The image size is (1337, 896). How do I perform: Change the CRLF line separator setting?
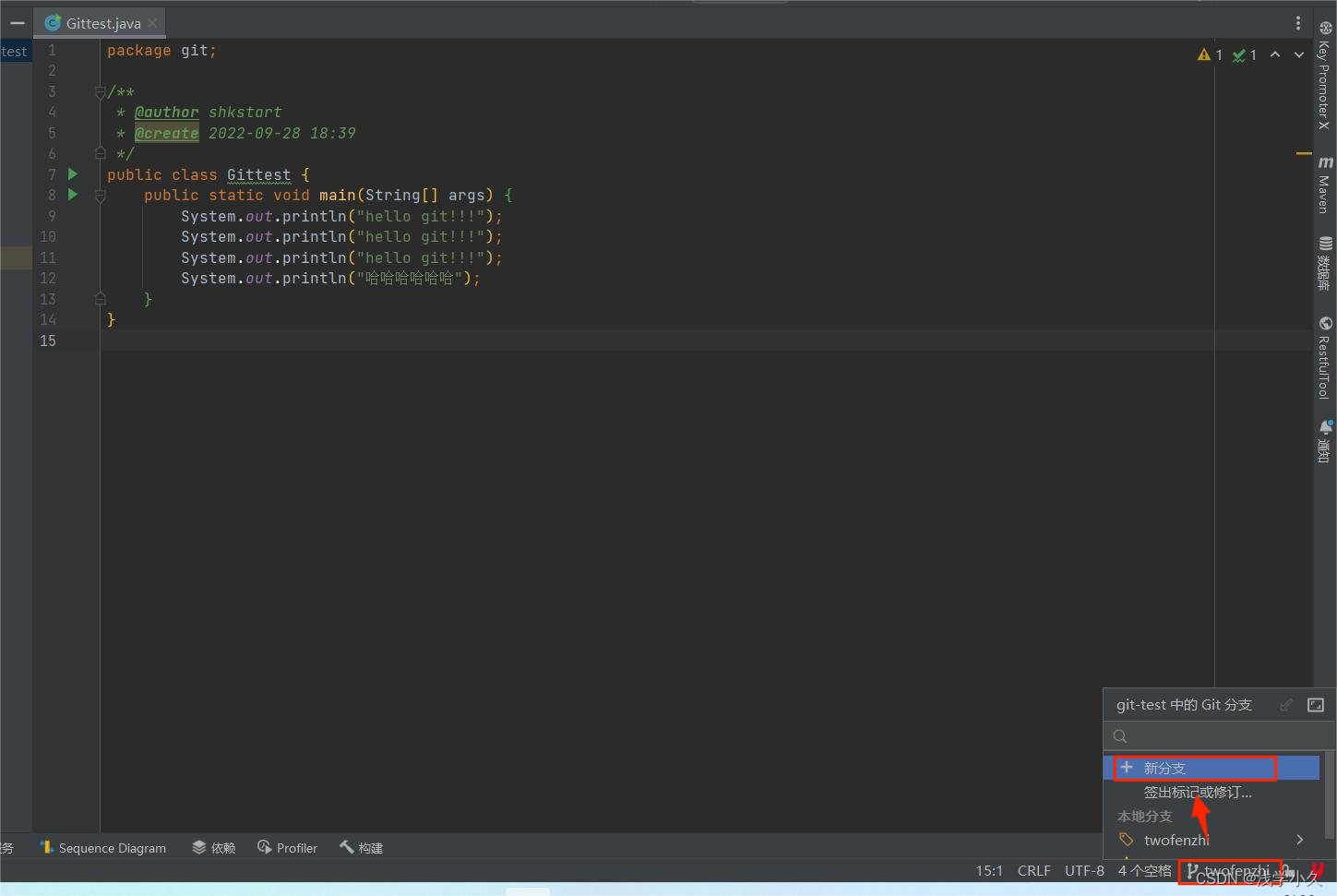1033,871
